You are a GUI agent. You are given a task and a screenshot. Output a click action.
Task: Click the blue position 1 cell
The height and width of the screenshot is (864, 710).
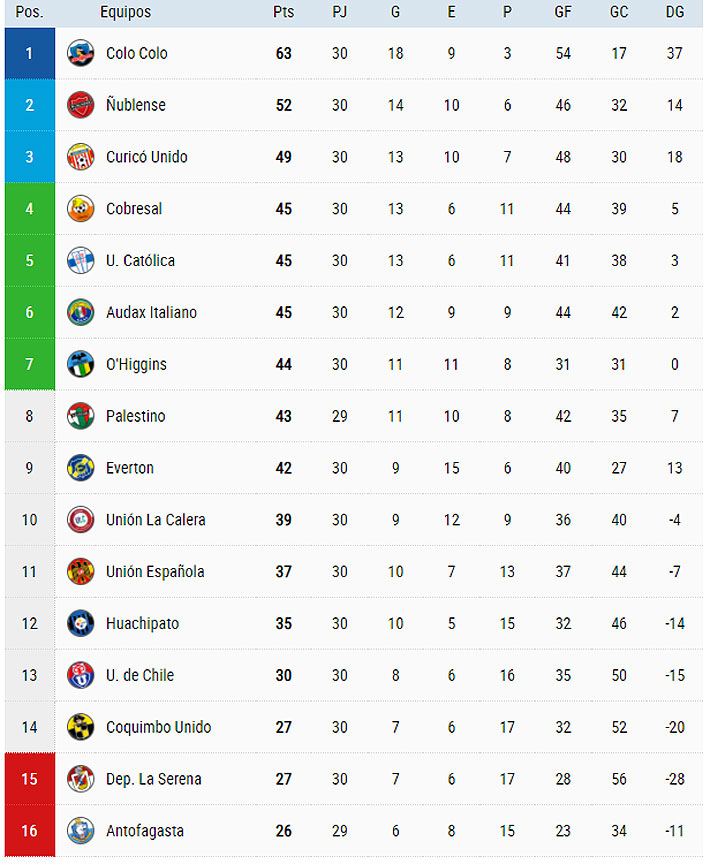click(x=29, y=53)
